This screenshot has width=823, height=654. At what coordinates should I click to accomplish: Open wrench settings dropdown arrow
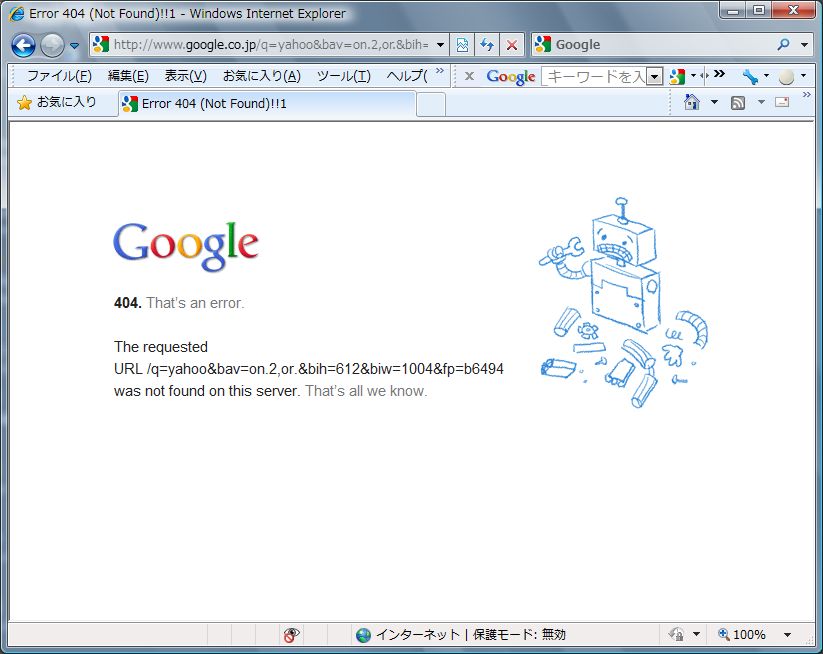click(766, 76)
